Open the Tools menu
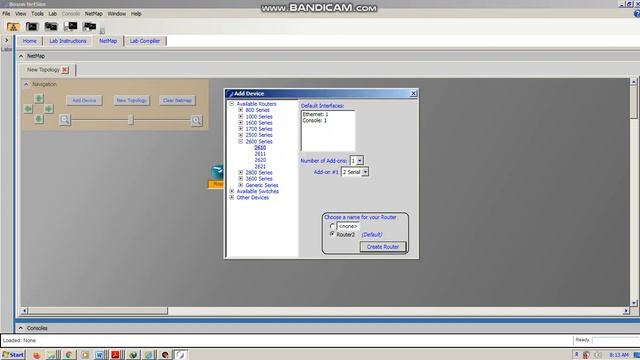 [37, 13]
